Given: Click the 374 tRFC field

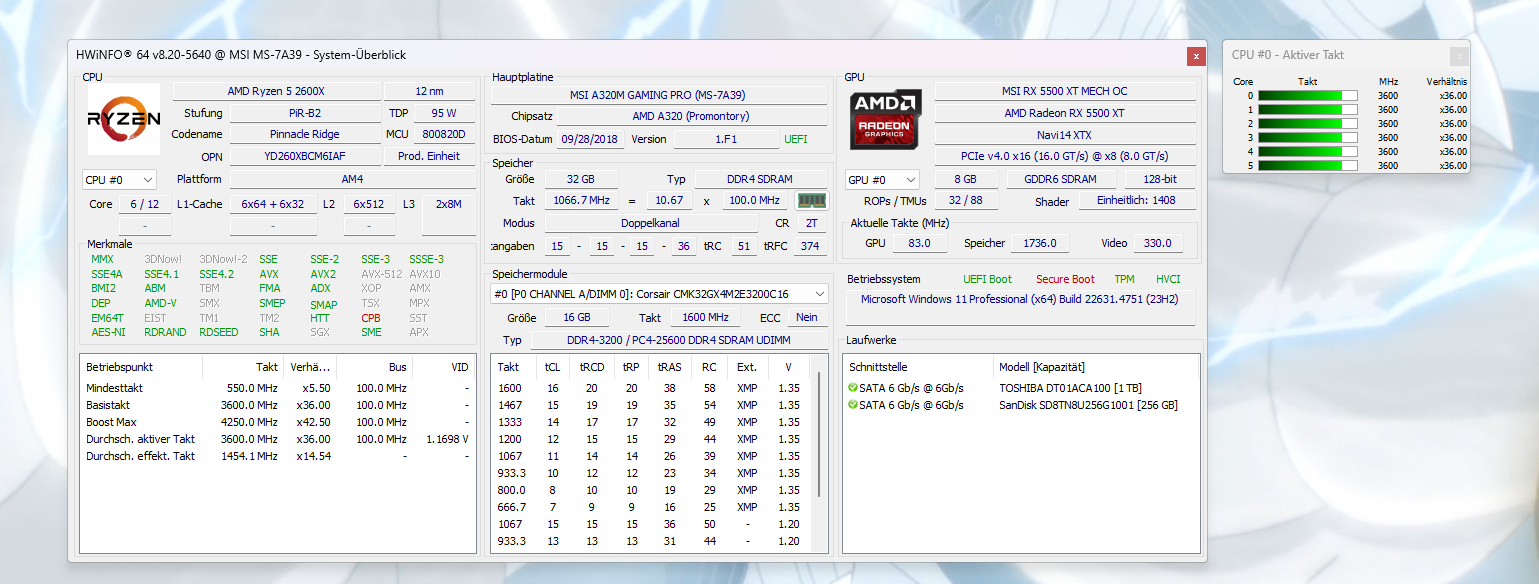Looking at the screenshot, I should tap(810, 246).
